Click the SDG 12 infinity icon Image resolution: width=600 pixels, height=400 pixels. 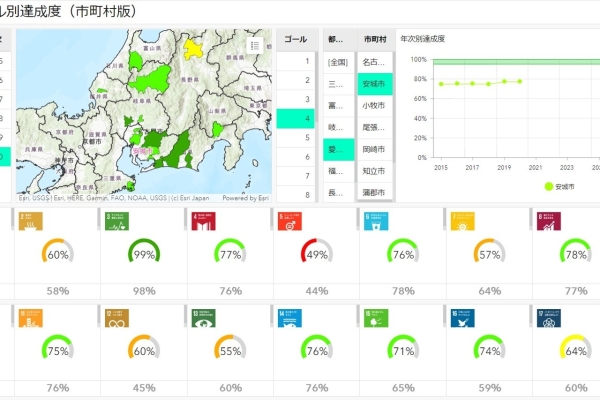point(114,317)
